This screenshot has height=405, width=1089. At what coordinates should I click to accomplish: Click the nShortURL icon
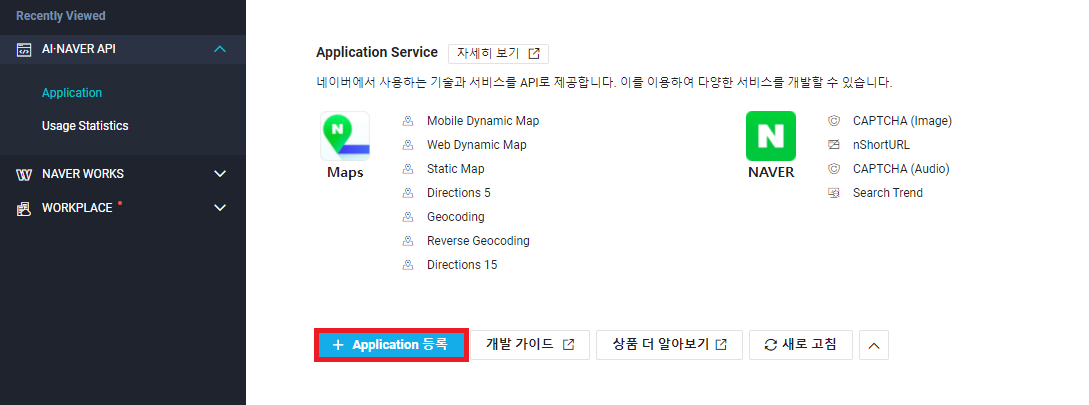click(x=834, y=145)
